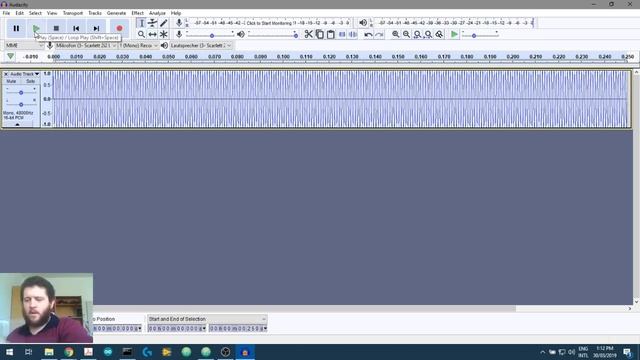
Task: Zoom in on the waveform
Action: tap(396, 34)
